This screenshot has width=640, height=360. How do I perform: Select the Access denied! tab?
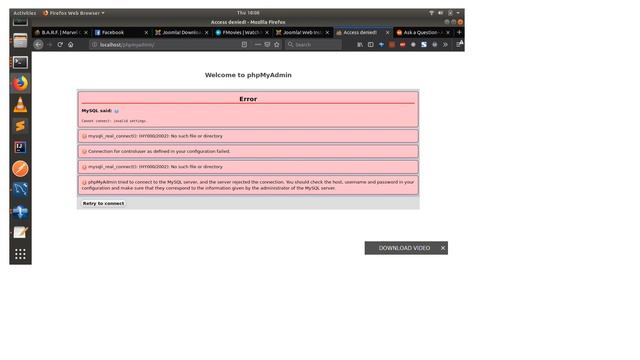pyautogui.click(x=363, y=32)
